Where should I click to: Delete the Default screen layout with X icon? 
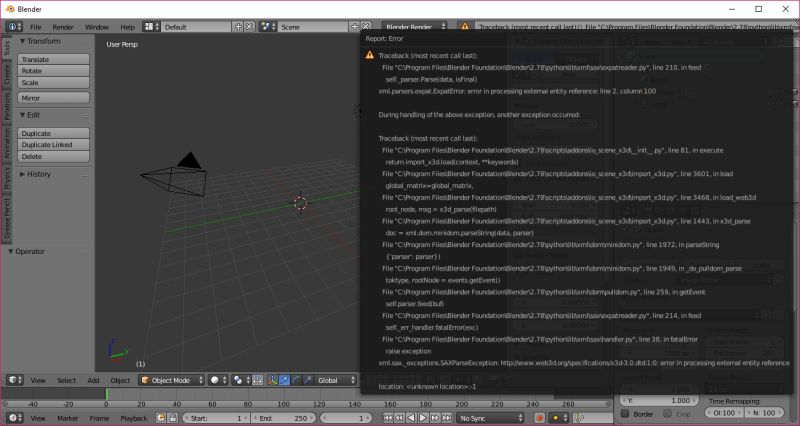tap(249, 27)
